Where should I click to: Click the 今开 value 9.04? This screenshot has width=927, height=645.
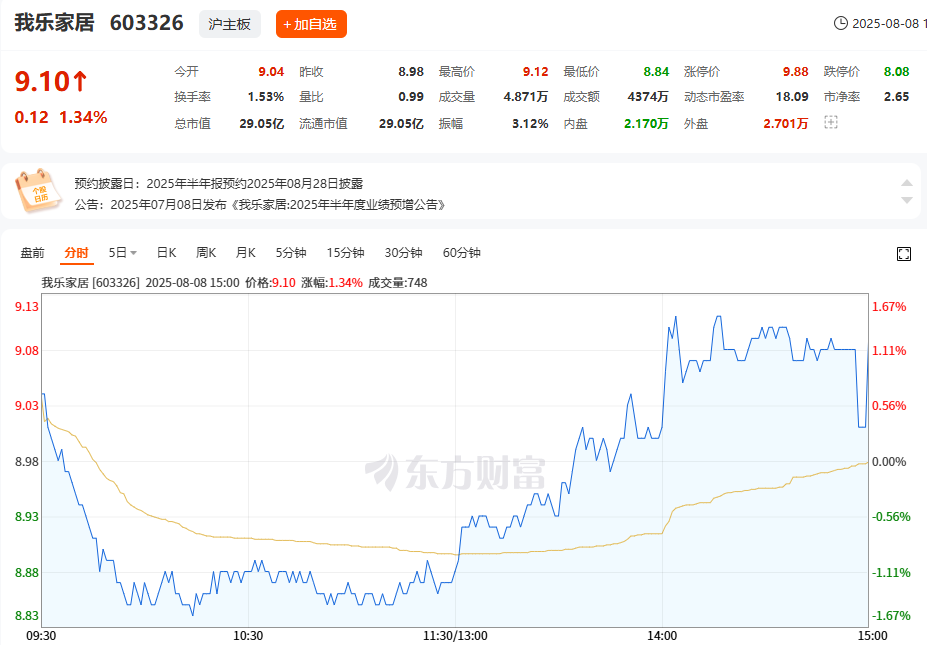(271, 72)
